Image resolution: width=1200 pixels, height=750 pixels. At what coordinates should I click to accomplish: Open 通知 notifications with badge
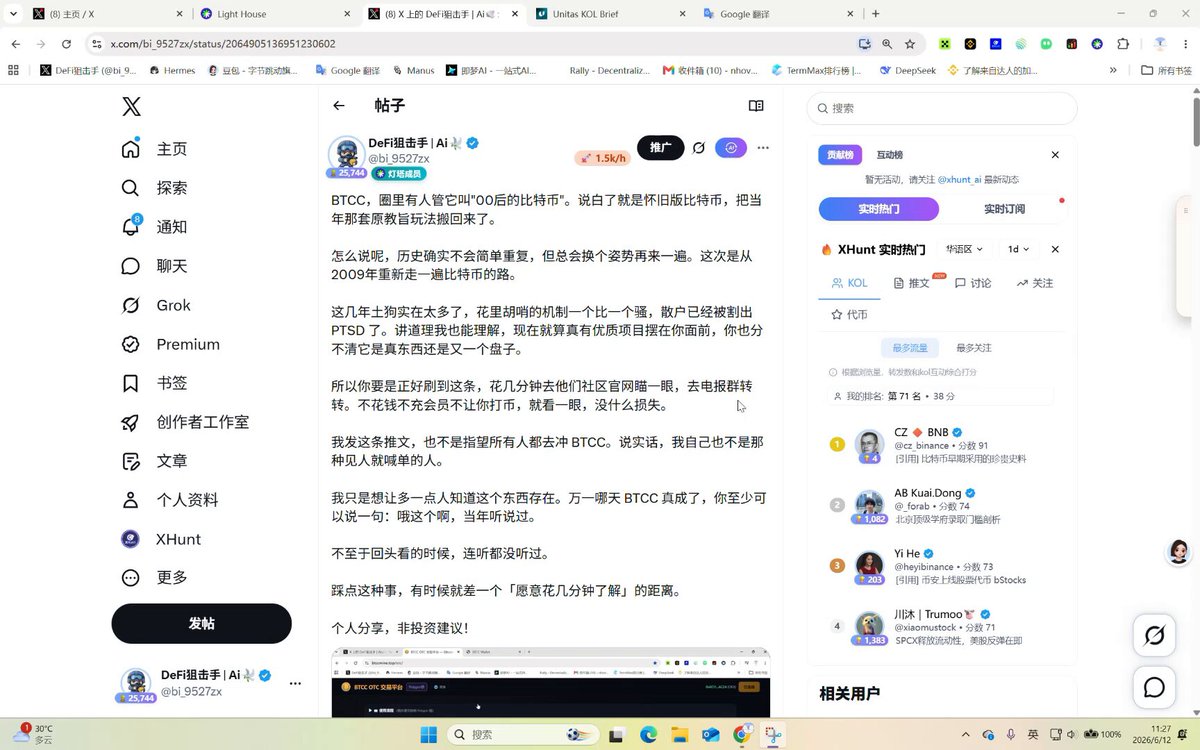(x=154, y=227)
